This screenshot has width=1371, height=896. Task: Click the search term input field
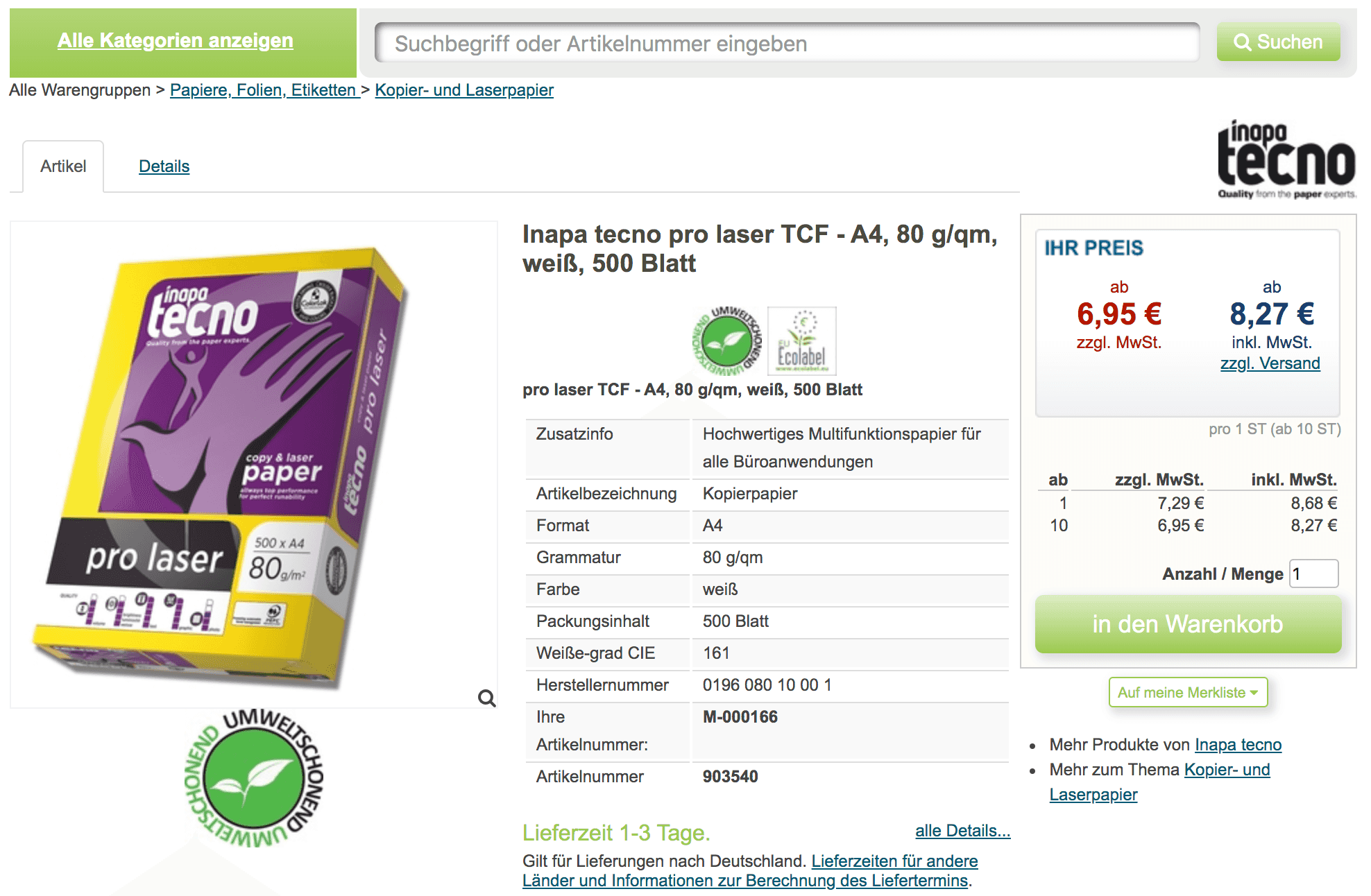[787, 43]
